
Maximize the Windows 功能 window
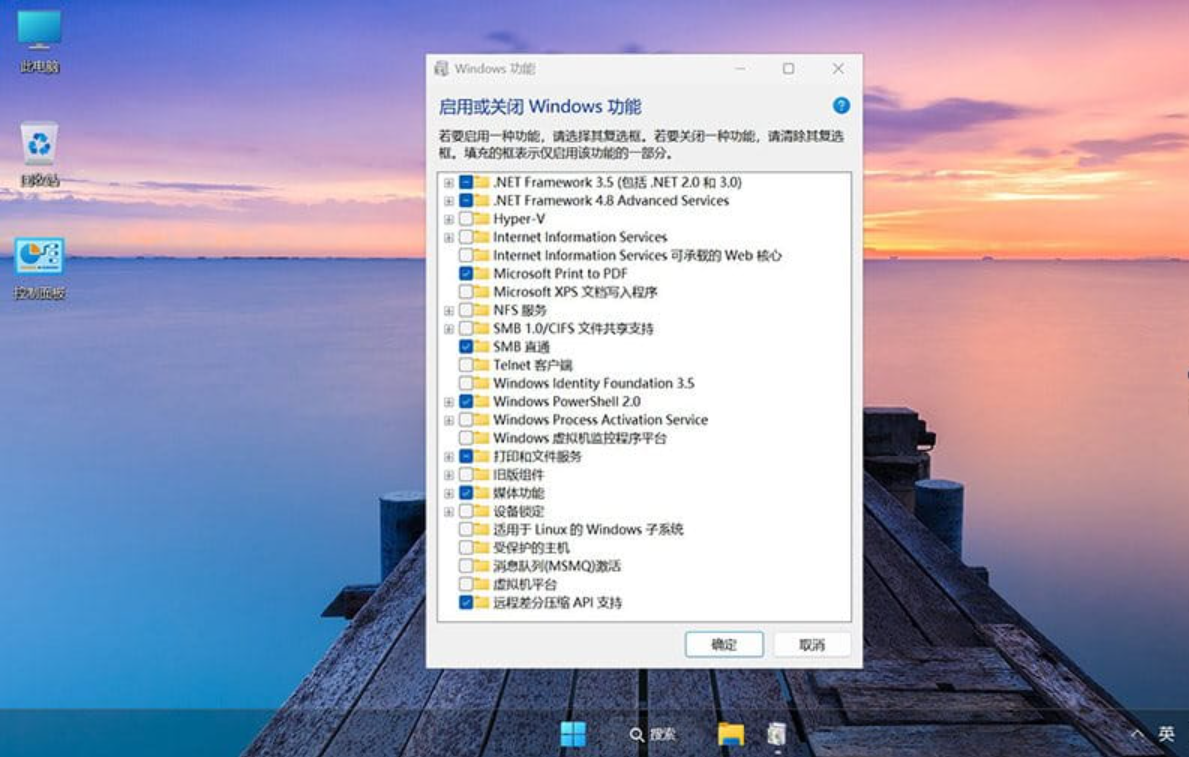789,68
